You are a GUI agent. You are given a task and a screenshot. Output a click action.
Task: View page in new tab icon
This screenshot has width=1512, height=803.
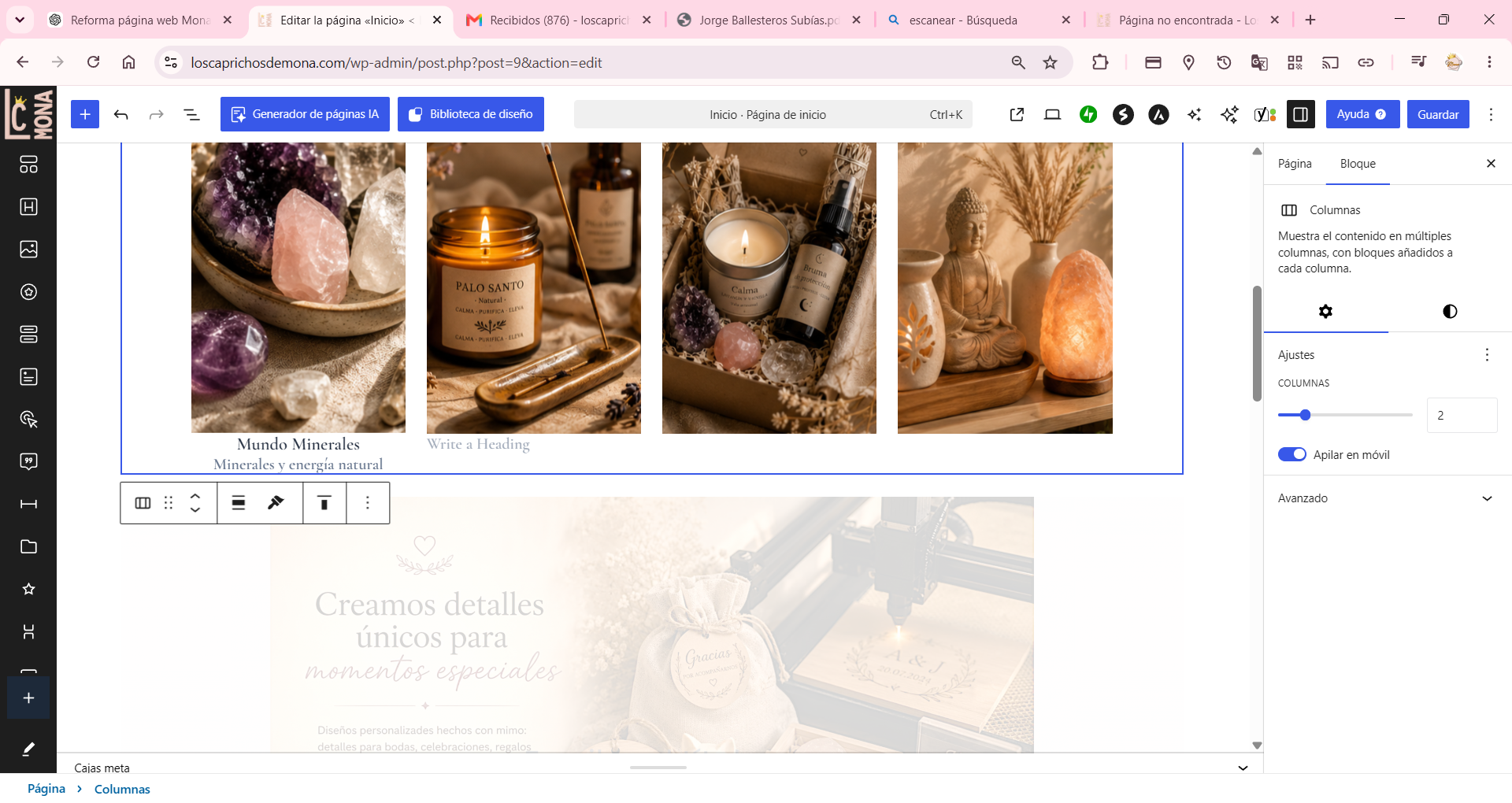(1017, 115)
